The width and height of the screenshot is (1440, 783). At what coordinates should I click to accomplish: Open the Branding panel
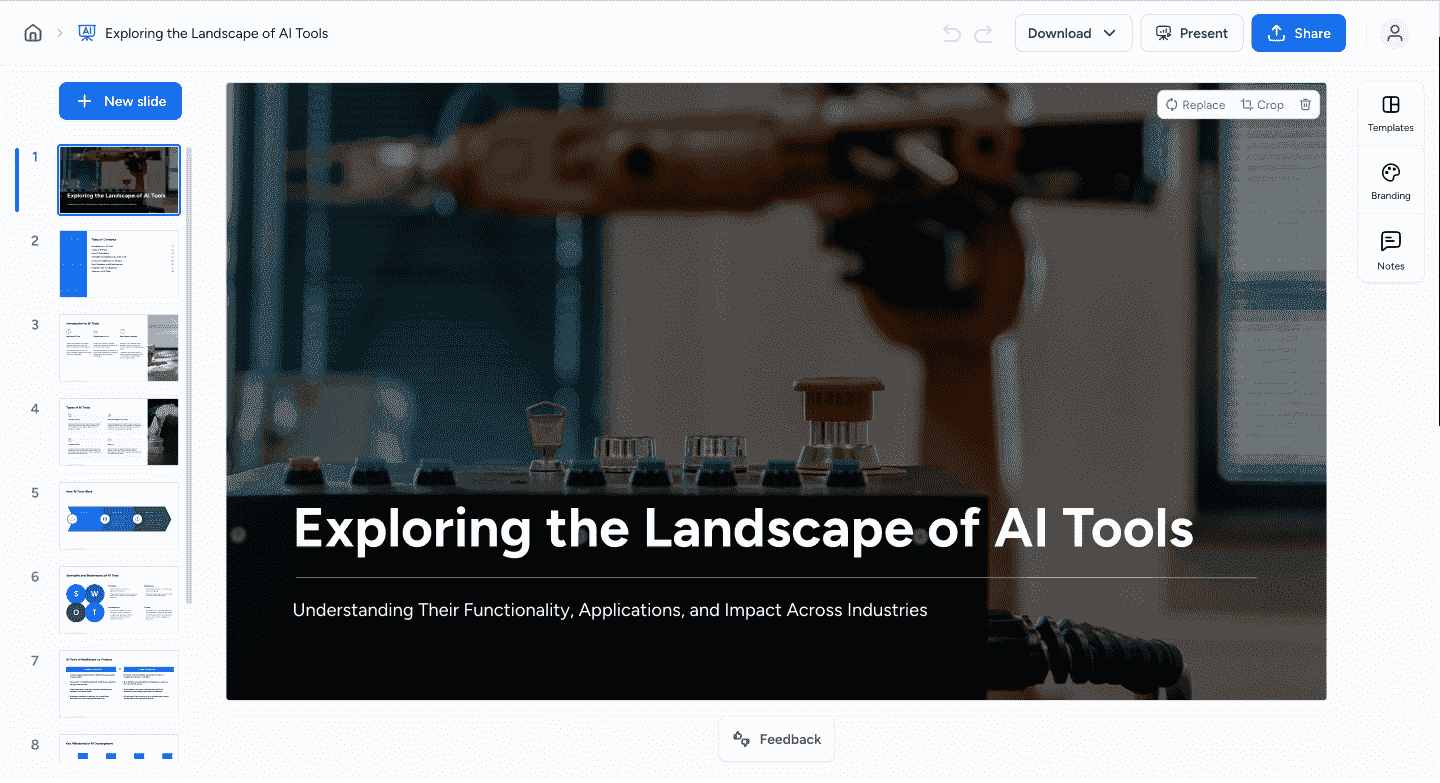click(1390, 180)
